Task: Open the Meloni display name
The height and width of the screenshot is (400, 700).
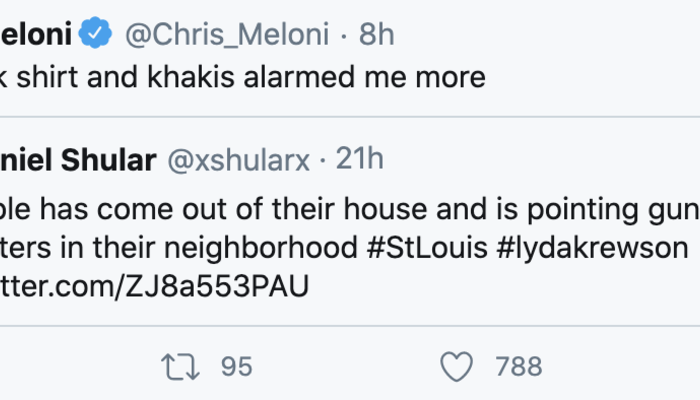Action: click(35, 35)
